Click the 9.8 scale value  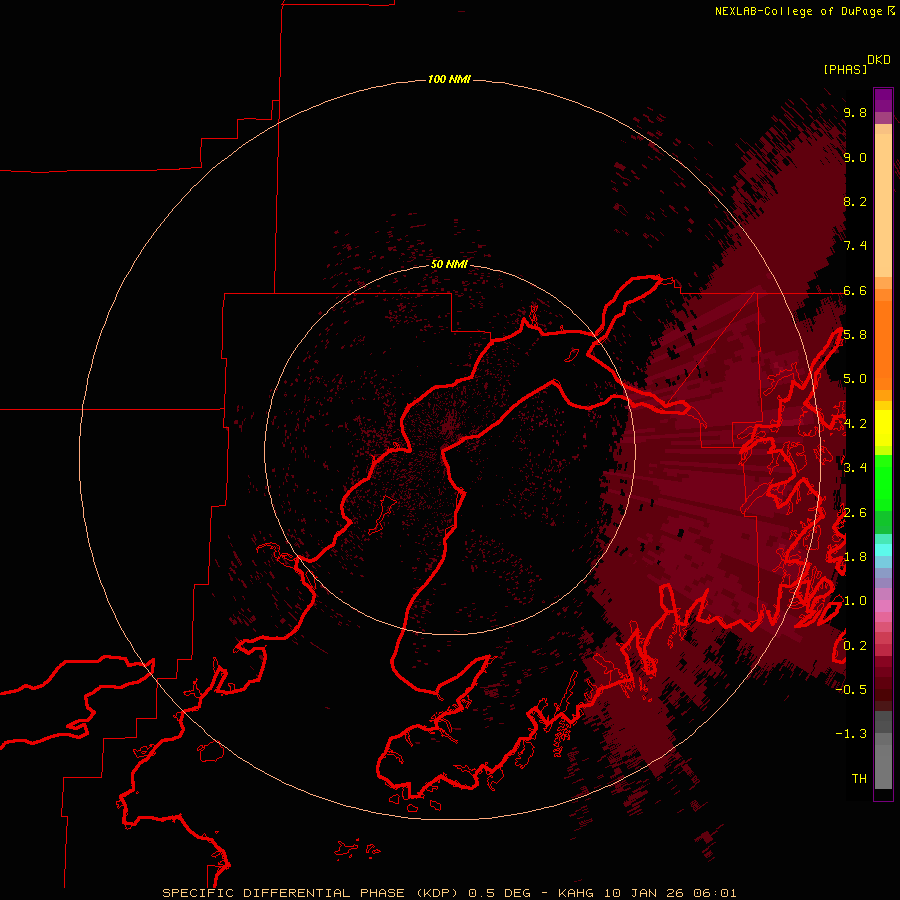(x=855, y=112)
